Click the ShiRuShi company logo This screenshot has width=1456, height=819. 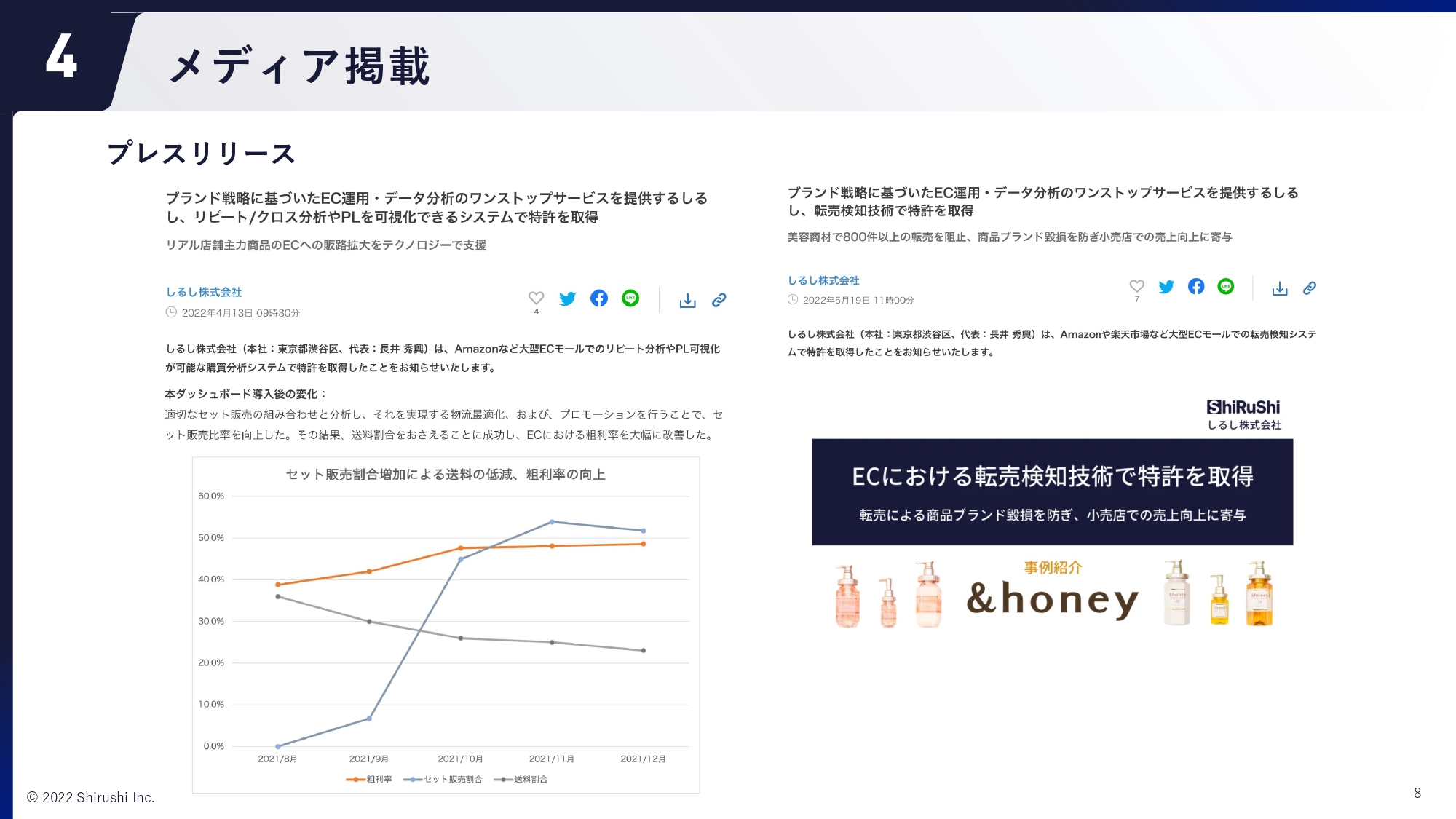coord(1243,414)
